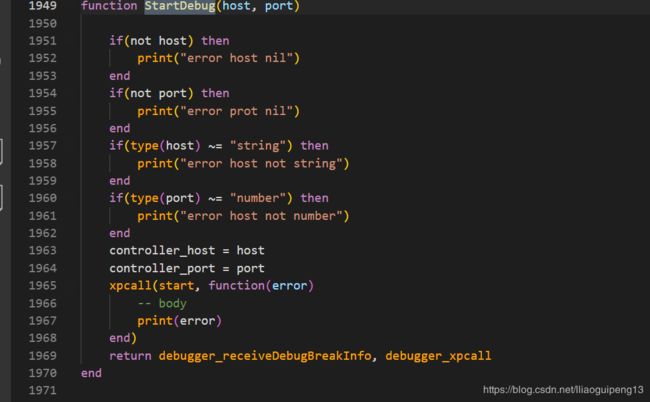Click the return keyword on line 1969
The width and height of the screenshot is (650, 402).
tap(130, 356)
